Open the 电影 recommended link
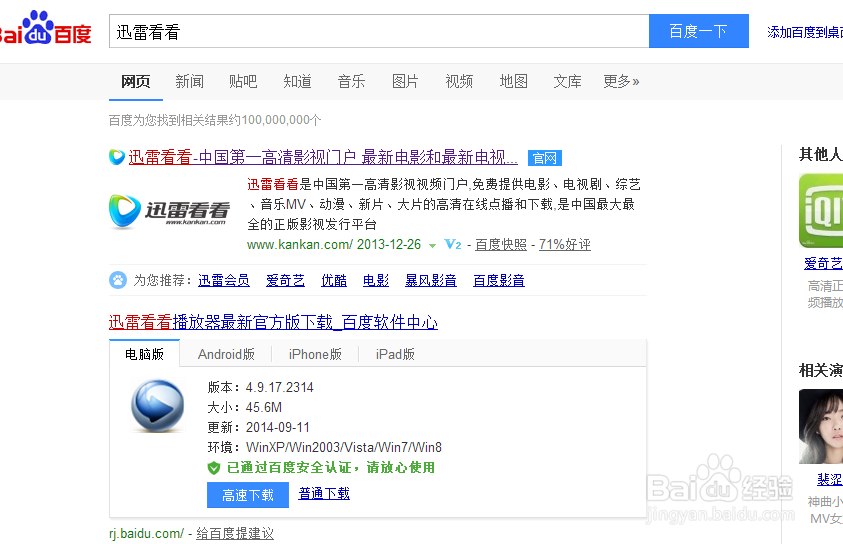This screenshot has width=843, height=544. [x=376, y=280]
